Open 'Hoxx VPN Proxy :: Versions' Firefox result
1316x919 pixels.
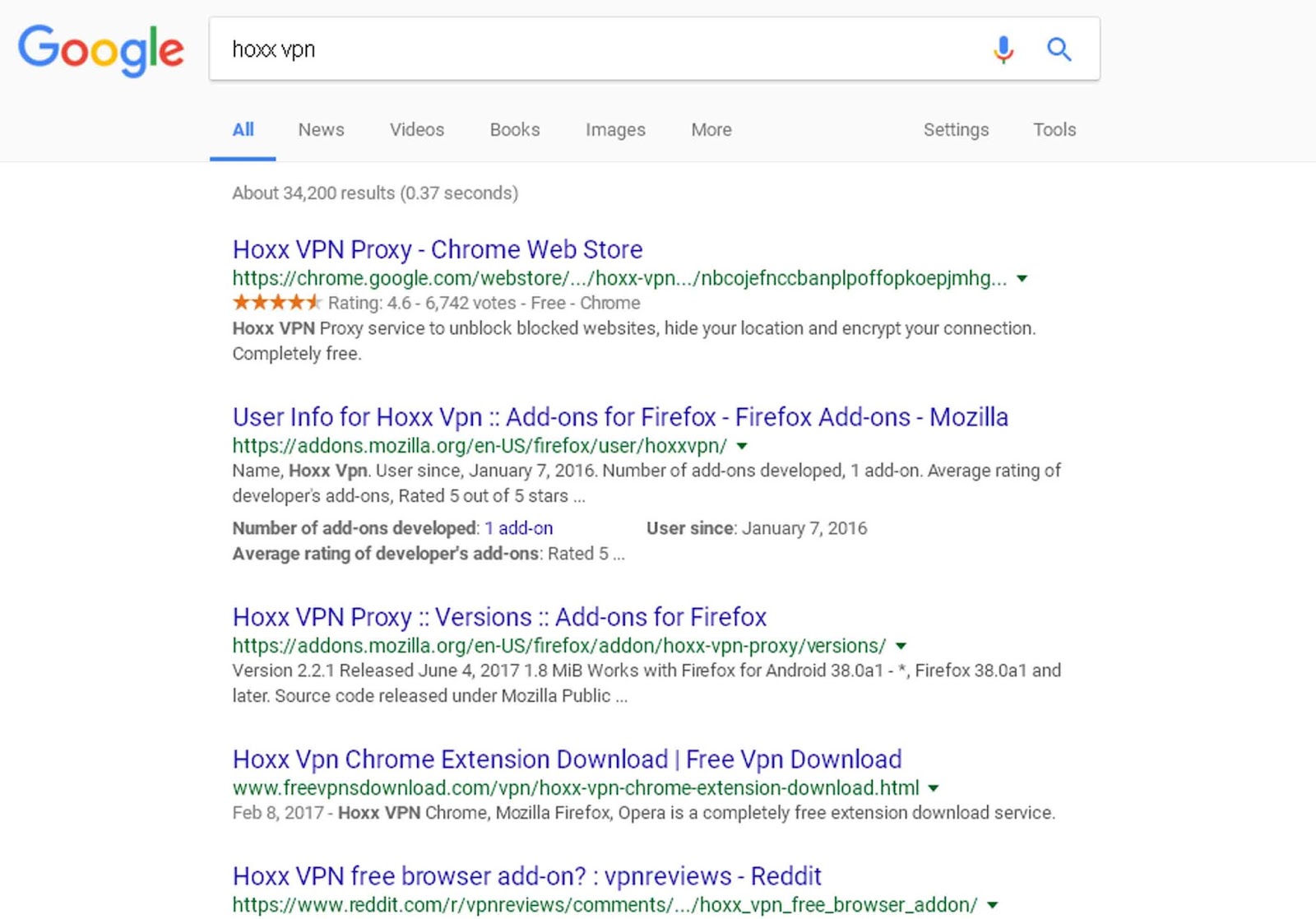point(499,617)
